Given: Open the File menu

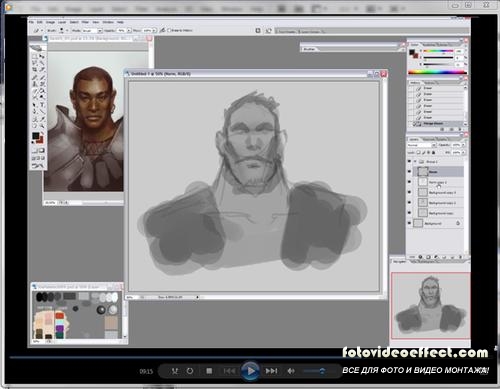Looking at the screenshot, I should click(x=31, y=22).
